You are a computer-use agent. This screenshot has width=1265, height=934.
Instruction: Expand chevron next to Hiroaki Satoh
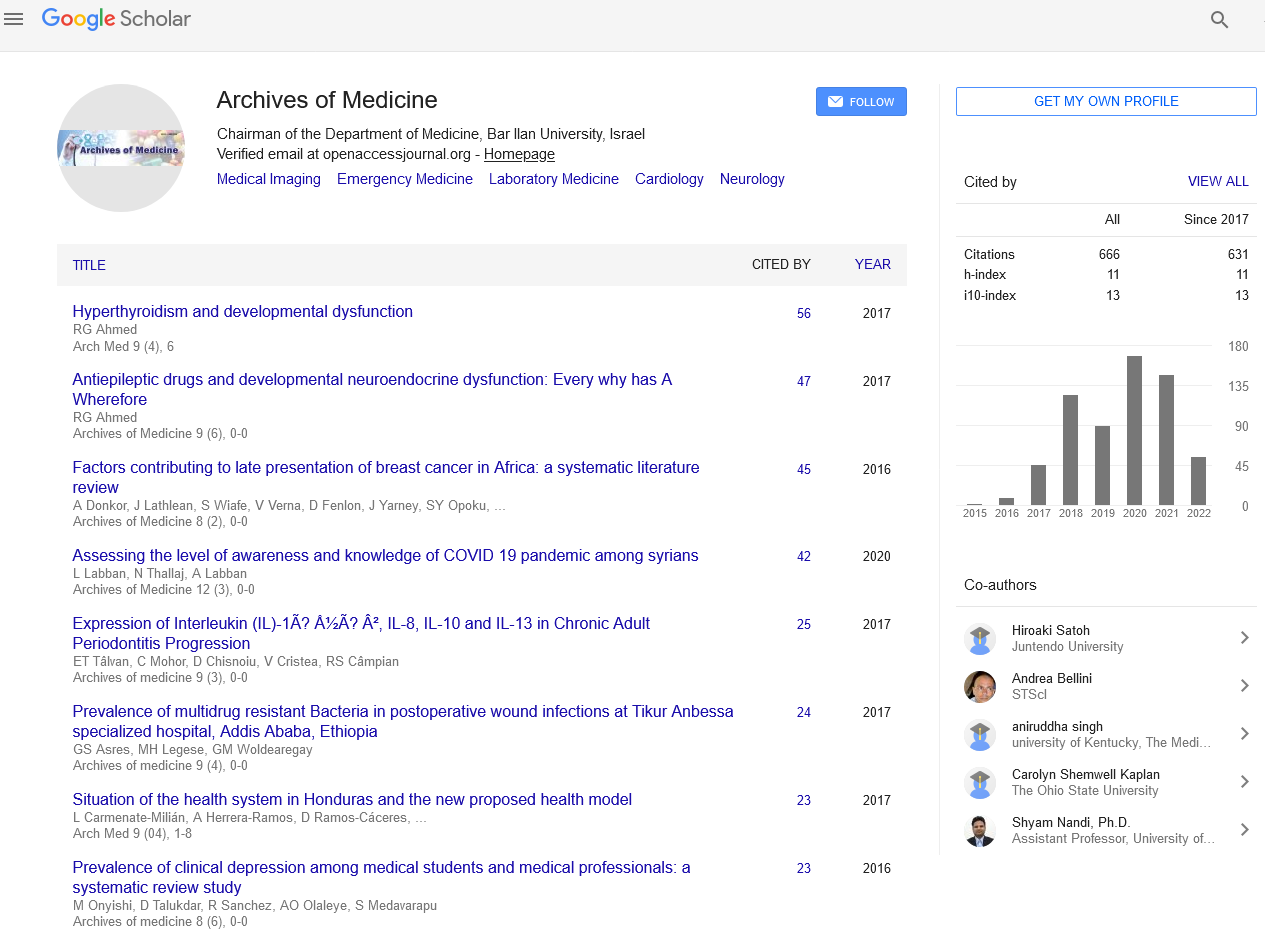pyautogui.click(x=1244, y=638)
